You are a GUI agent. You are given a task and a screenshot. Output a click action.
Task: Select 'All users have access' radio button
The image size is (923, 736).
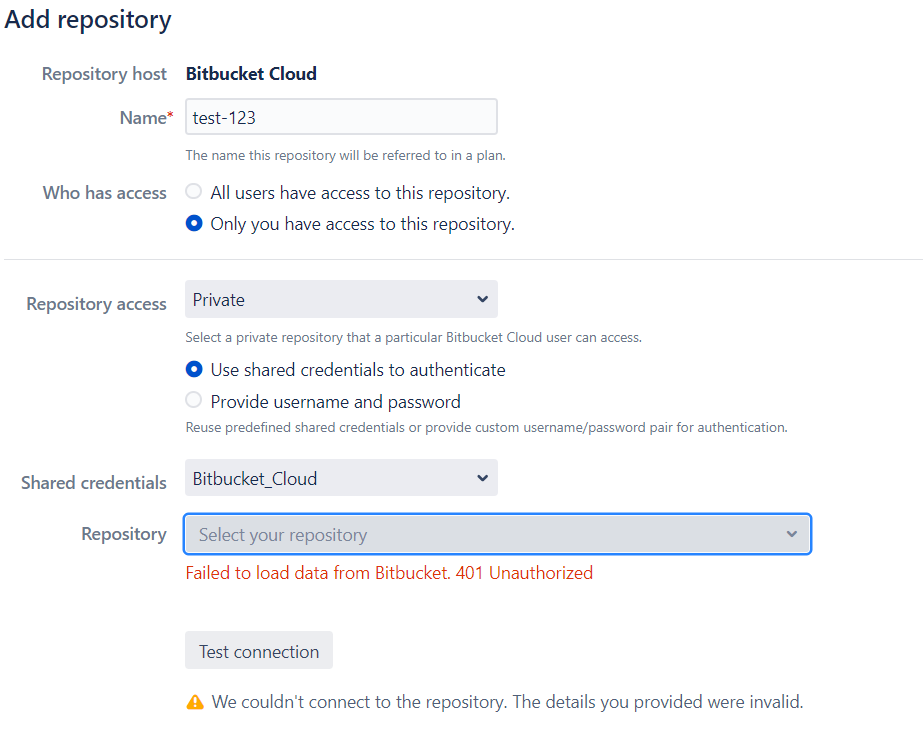(194, 191)
